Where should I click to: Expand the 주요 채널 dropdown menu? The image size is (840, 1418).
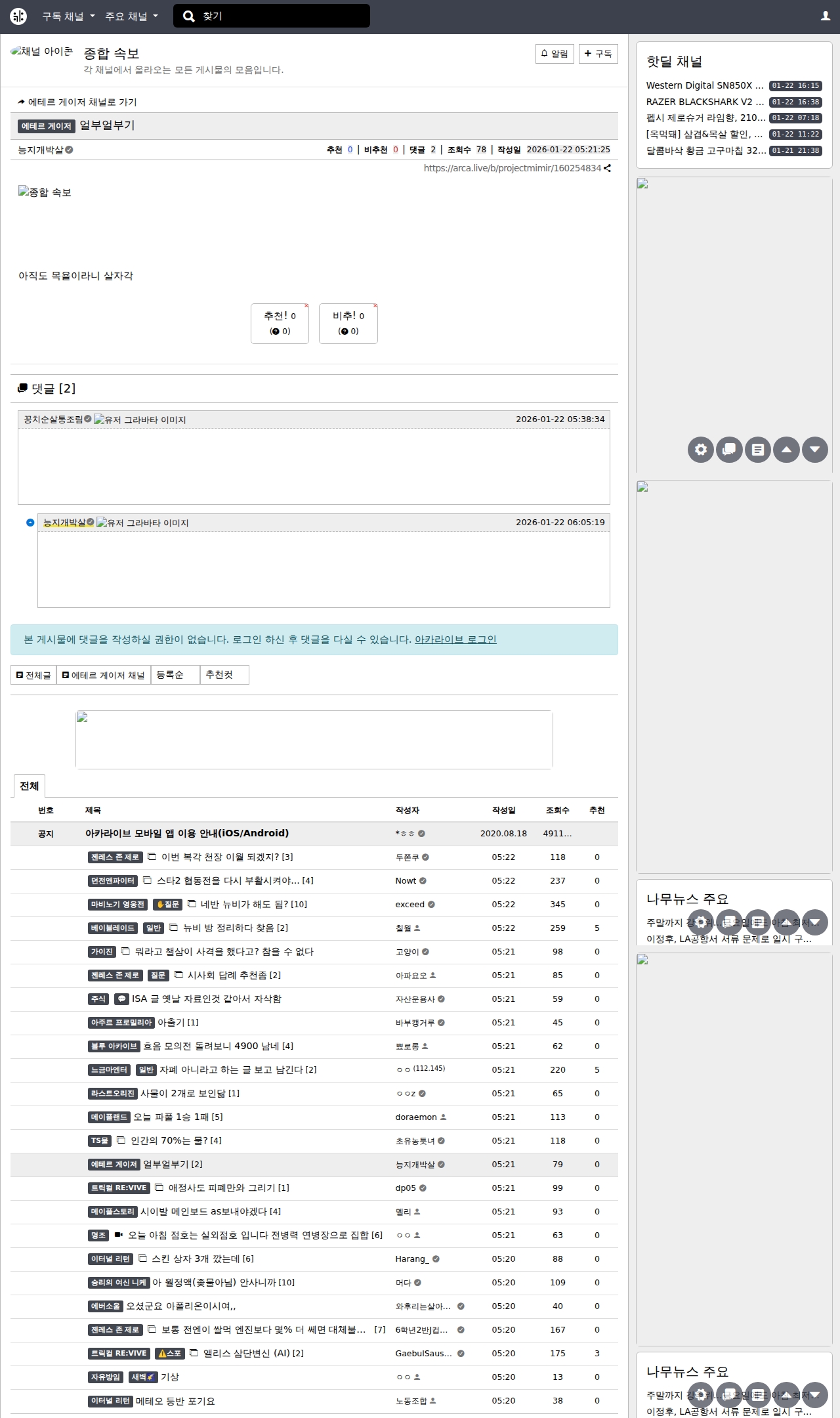point(131,16)
